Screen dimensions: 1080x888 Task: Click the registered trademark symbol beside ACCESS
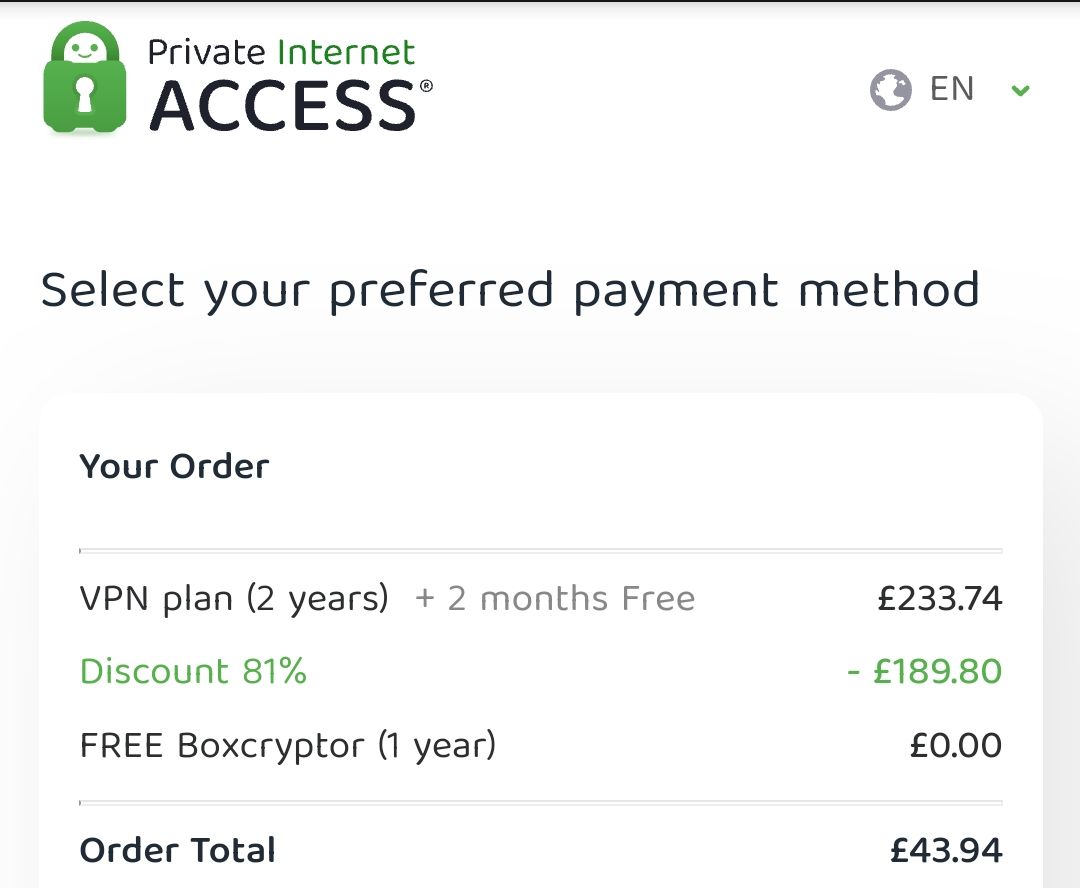(x=427, y=87)
